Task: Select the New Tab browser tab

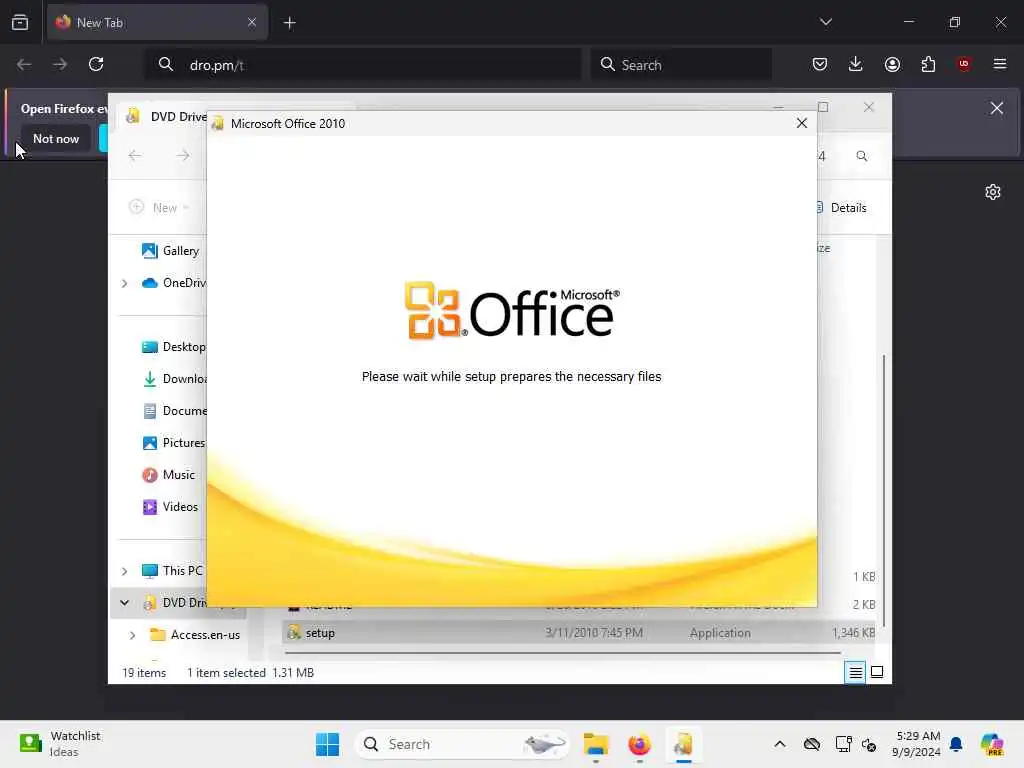Action: [x=157, y=22]
